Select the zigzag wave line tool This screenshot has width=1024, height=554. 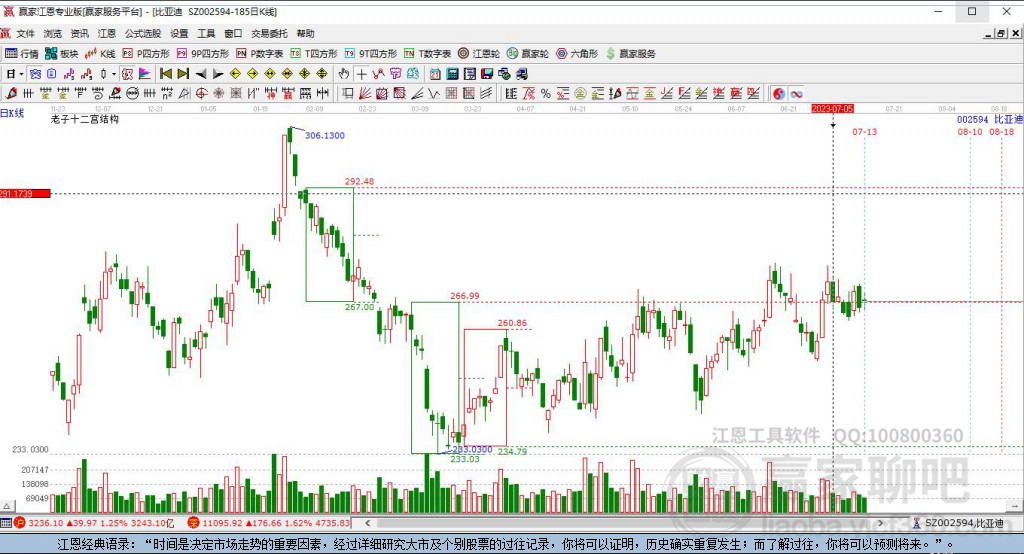[434, 93]
